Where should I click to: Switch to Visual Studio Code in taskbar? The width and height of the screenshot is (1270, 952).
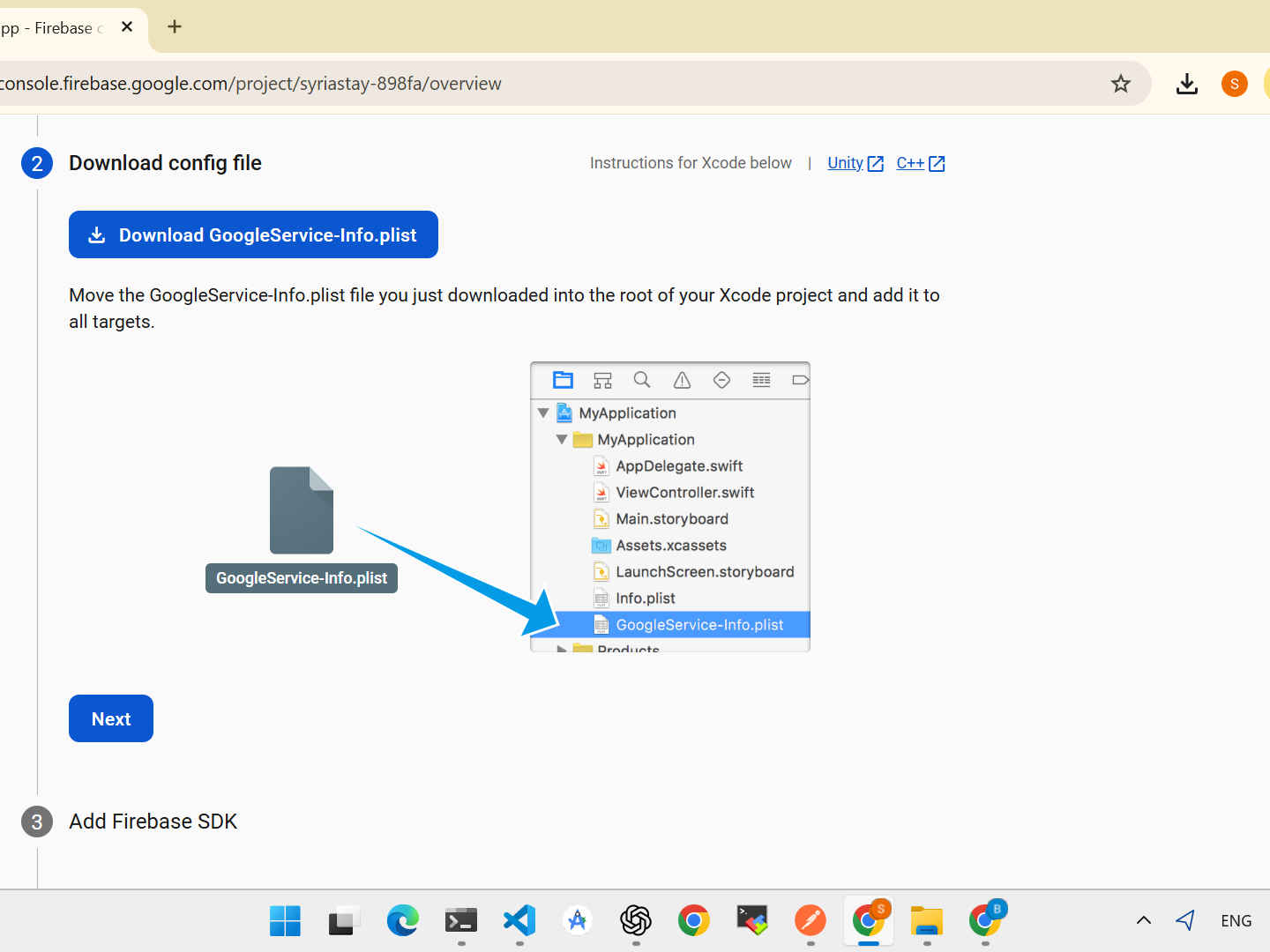point(519,921)
